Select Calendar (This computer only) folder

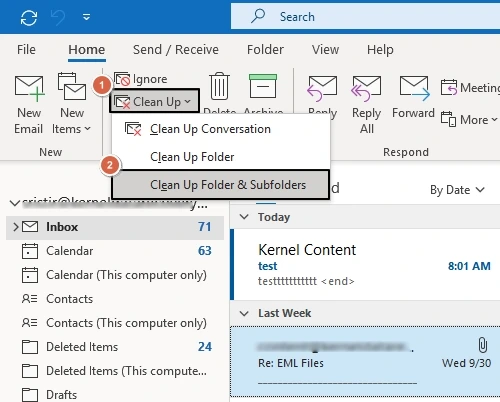115,275
